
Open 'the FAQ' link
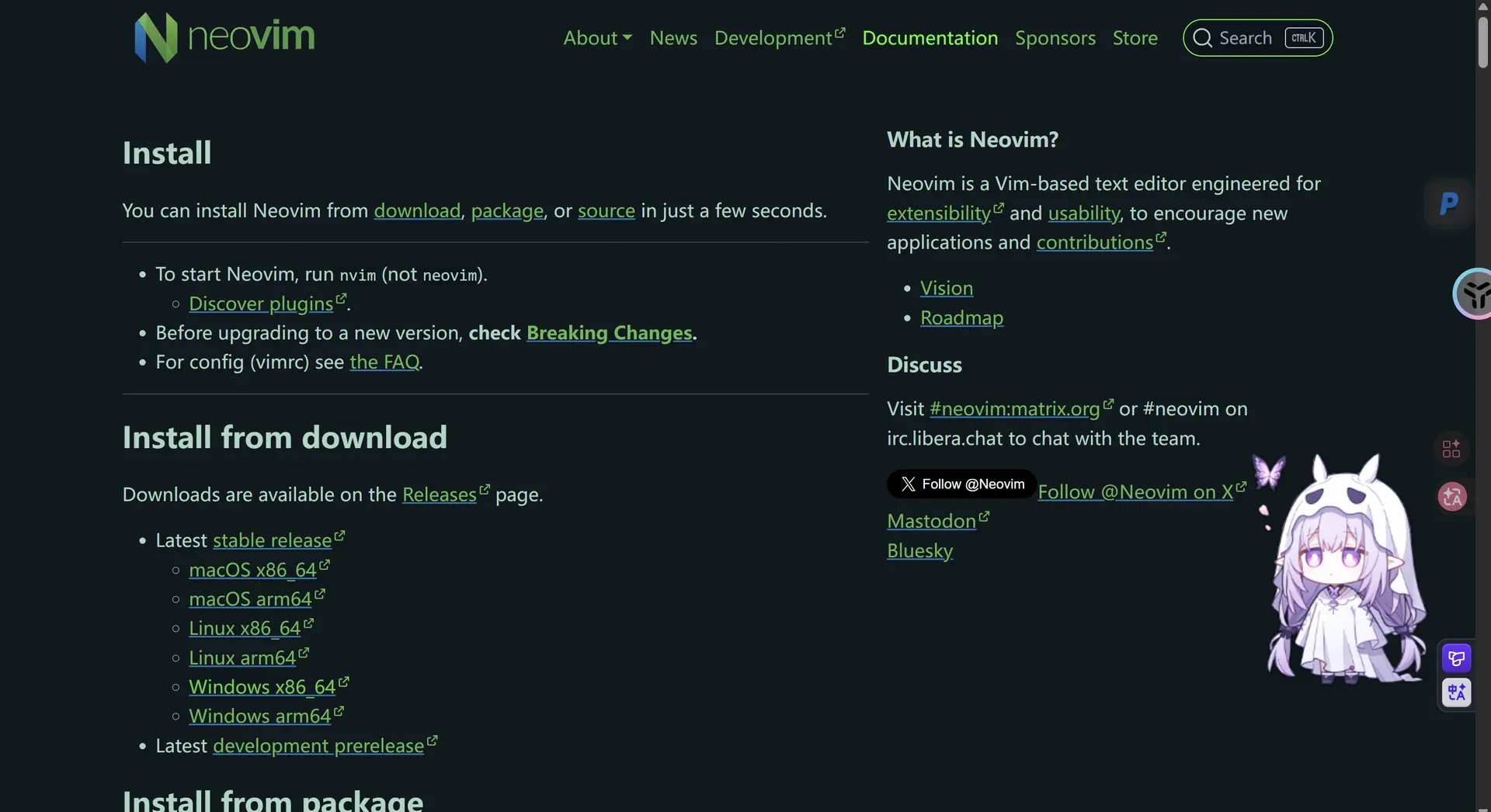(x=384, y=363)
